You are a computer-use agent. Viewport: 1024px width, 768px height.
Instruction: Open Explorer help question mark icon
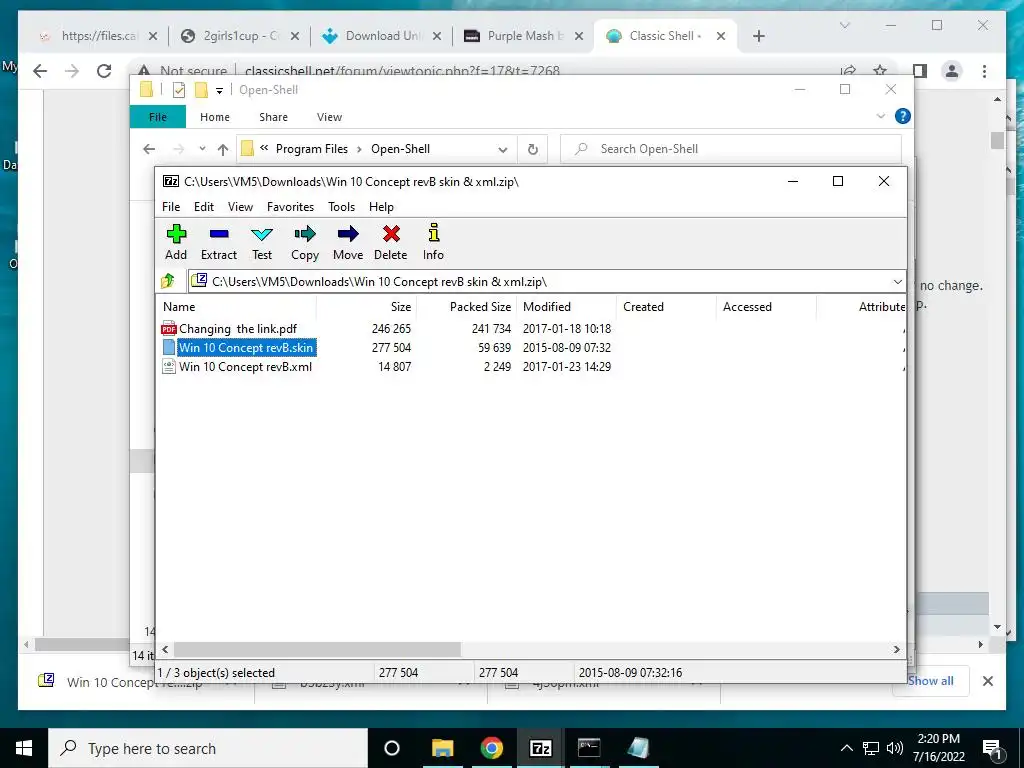[903, 116]
